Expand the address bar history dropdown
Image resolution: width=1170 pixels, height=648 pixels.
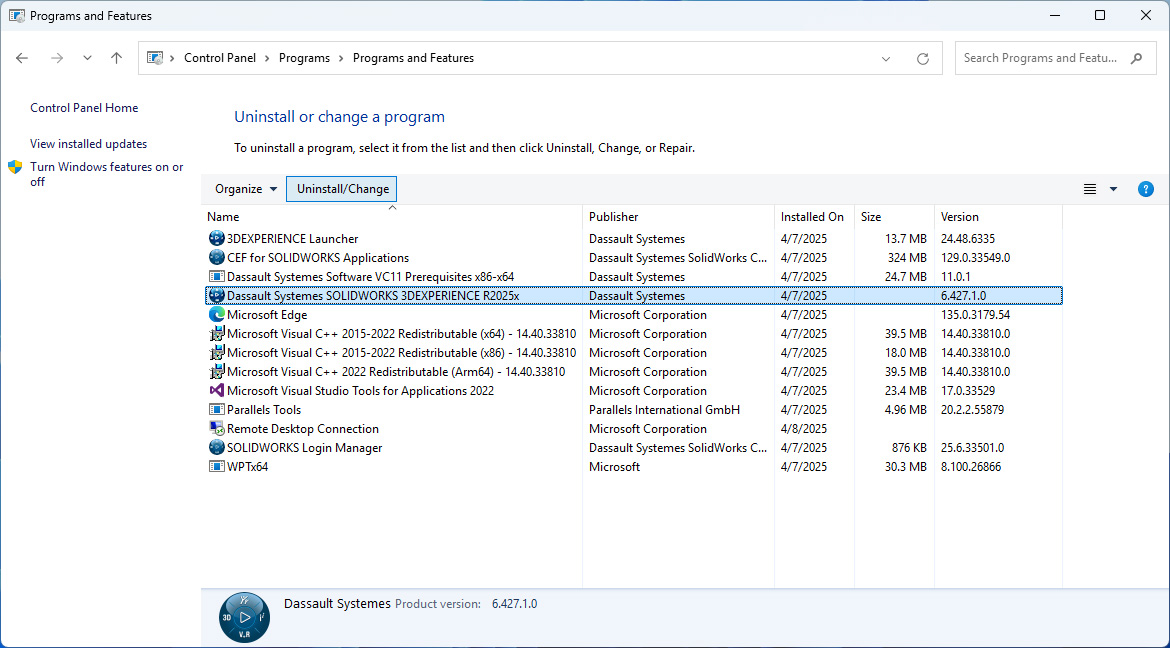[886, 59]
